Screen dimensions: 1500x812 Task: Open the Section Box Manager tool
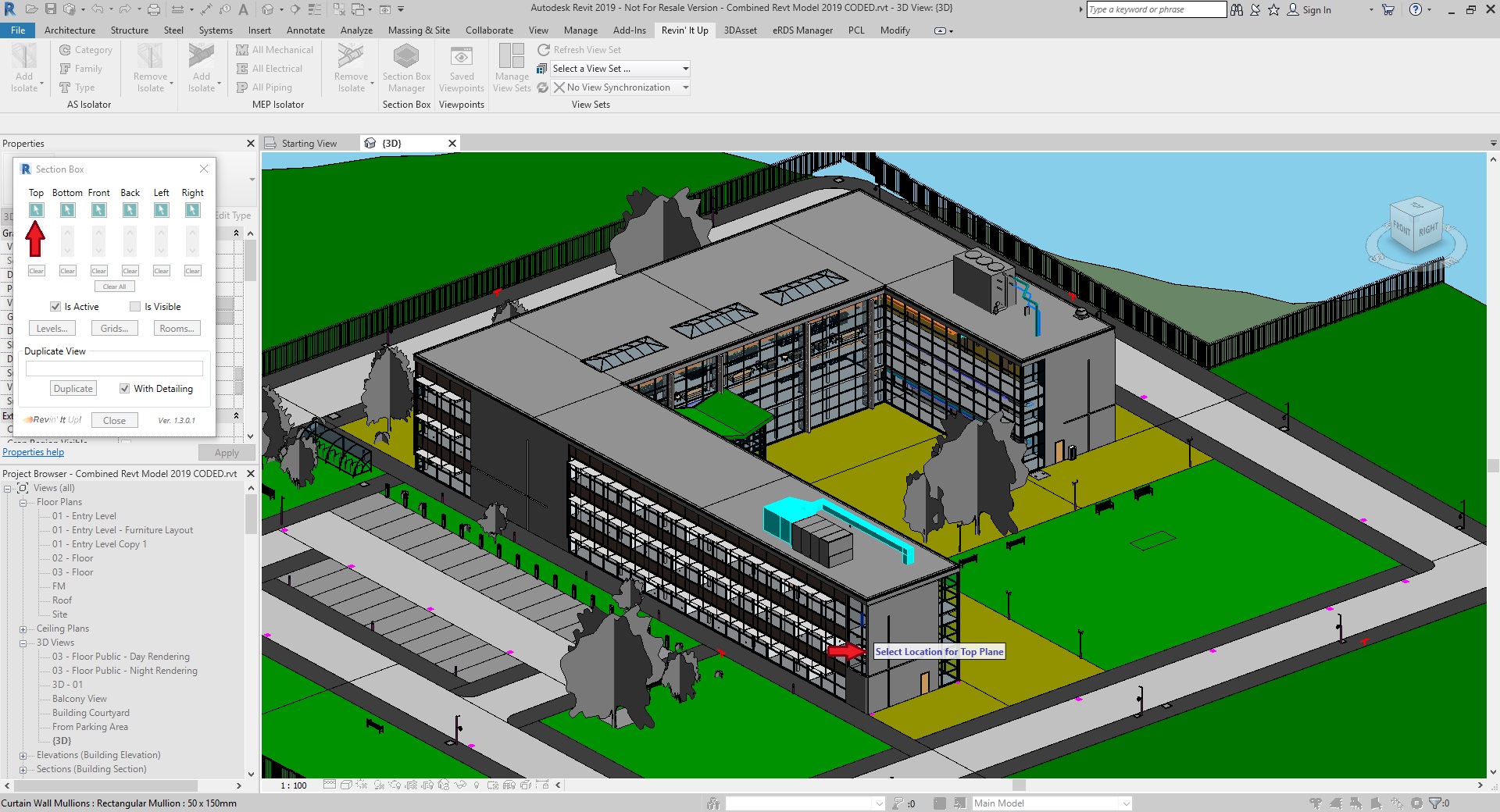tap(406, 67)
